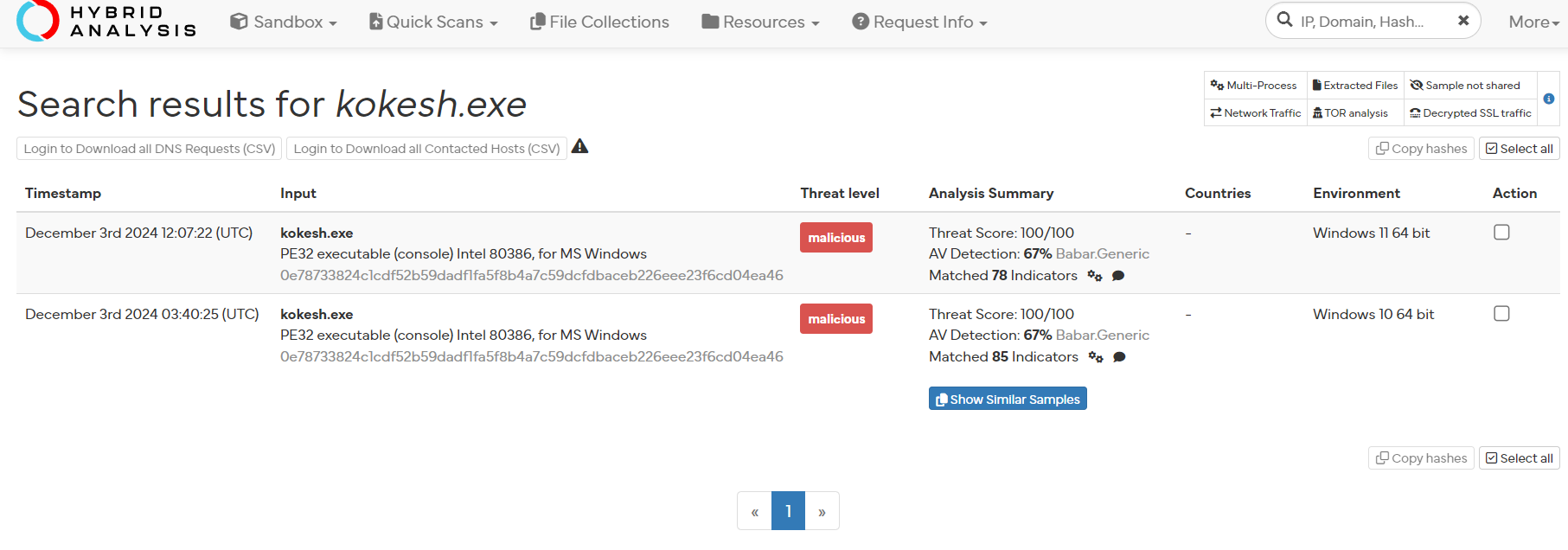Click multi-process gears icon in first result
Viewport: 1568px width, 550px height.
point(1095,276)
